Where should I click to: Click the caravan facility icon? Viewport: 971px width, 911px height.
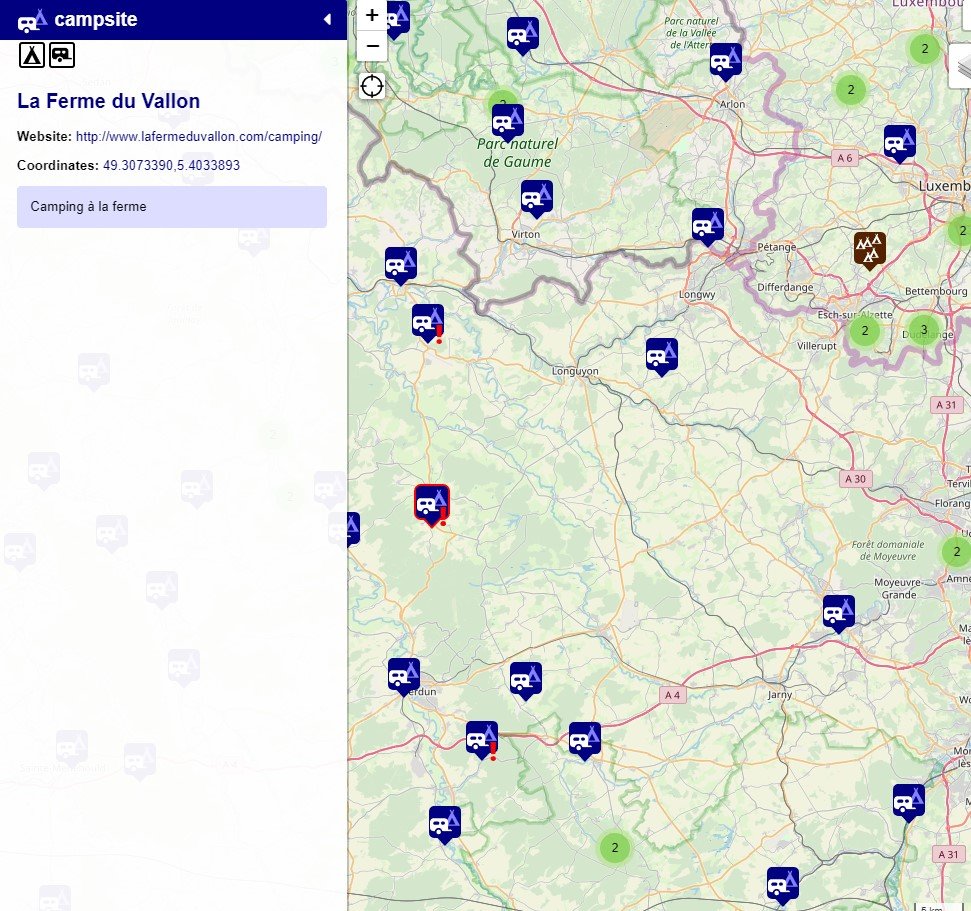click(x=62, y=55)
